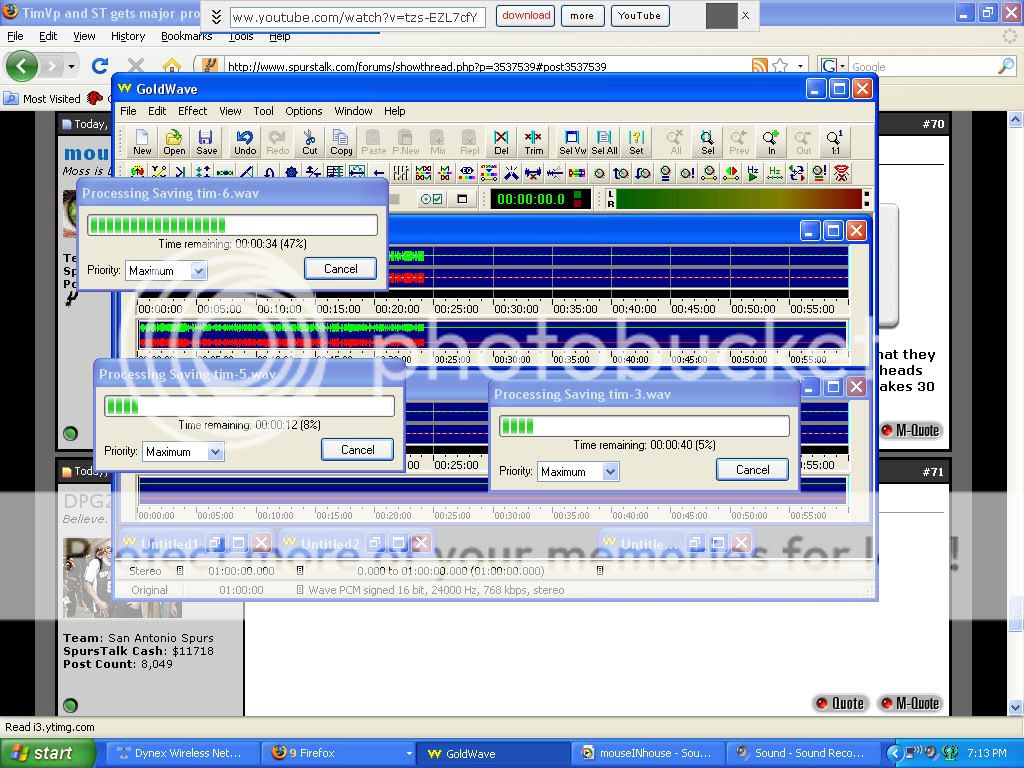Image resolution: width=1024 pixels, height=768 pixels.
Task: Open Priority dropdown in tim-5.wav dialog
Action: (215, 452)
